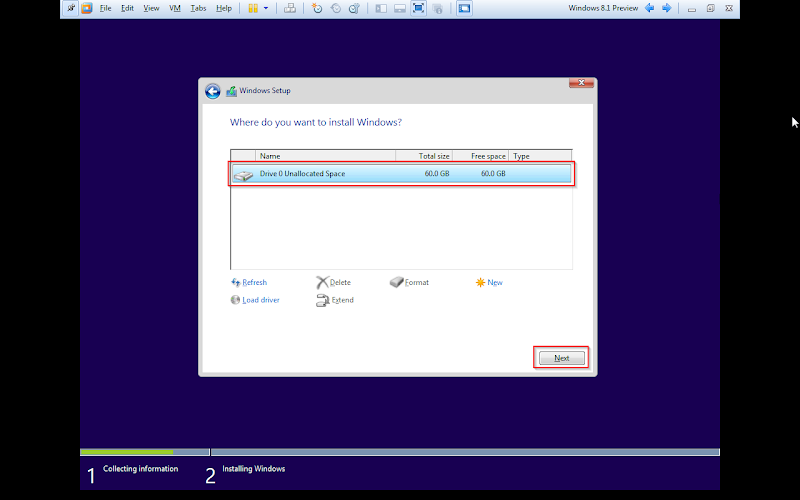Open the VM menu
The height and width of the screenshot is (500, 800).
point(175,8)
